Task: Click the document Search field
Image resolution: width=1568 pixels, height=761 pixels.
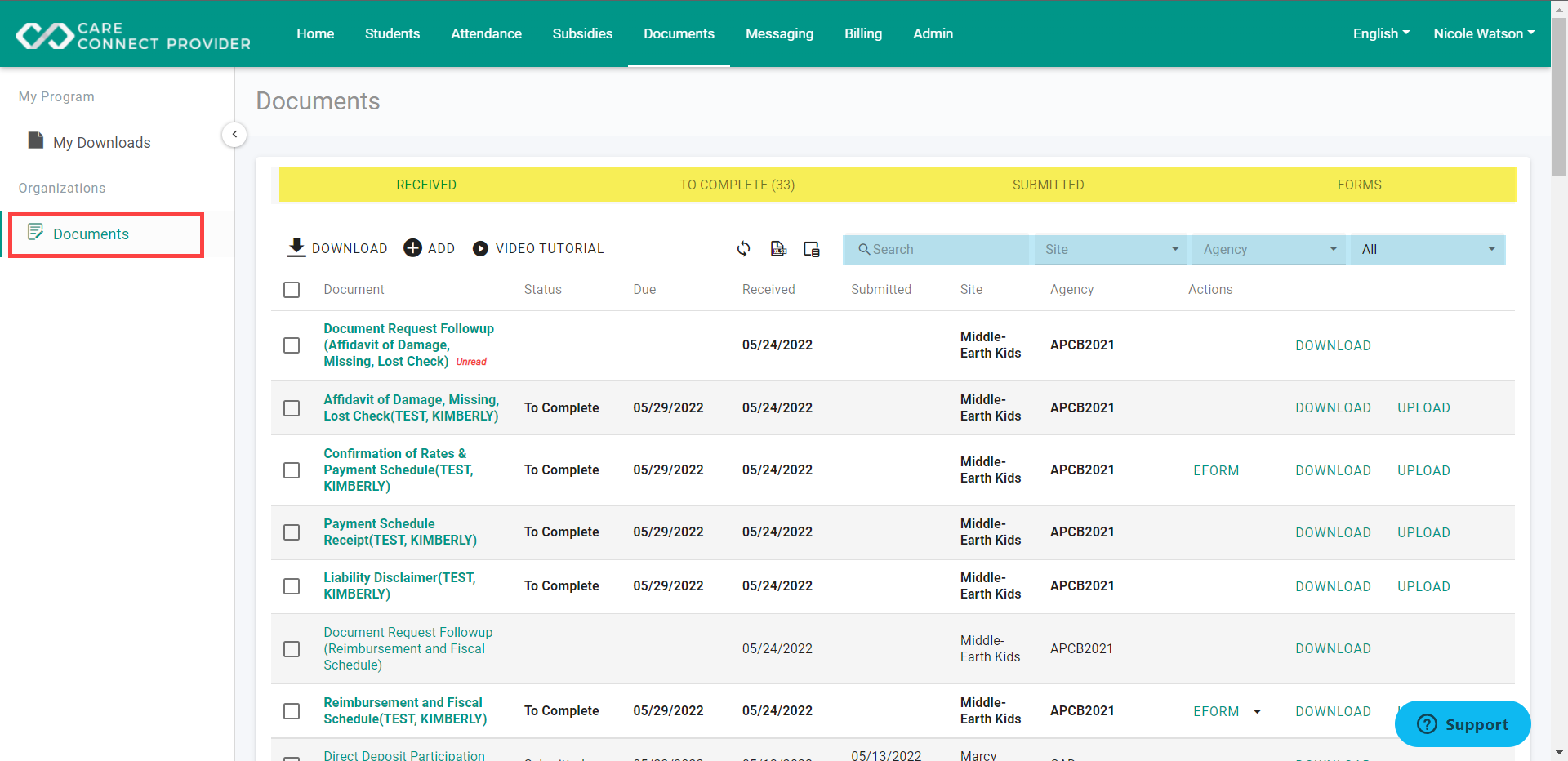Action: click(936, 249)
